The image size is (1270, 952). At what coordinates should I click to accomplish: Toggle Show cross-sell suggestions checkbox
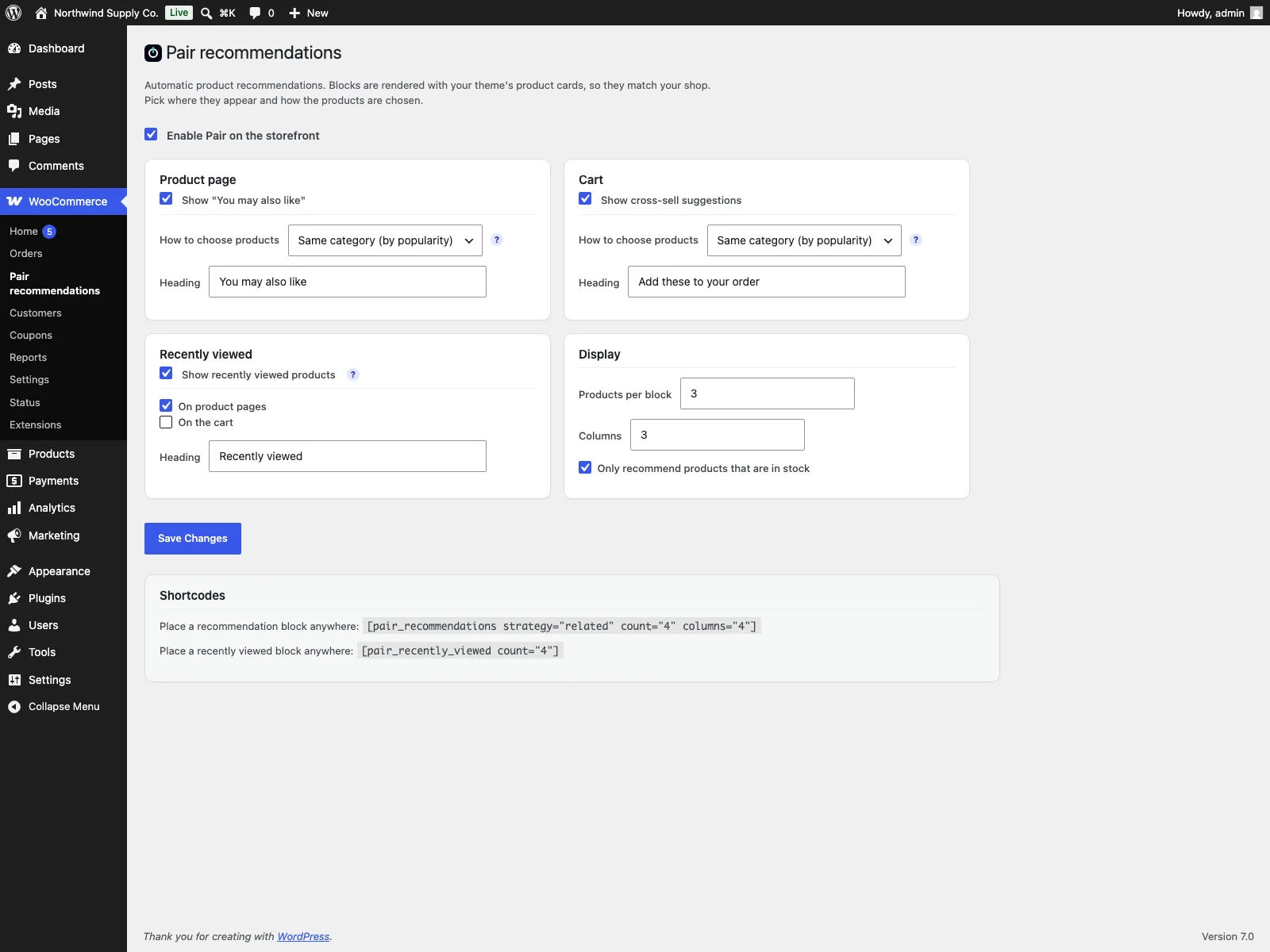click(x=585, y=198)
